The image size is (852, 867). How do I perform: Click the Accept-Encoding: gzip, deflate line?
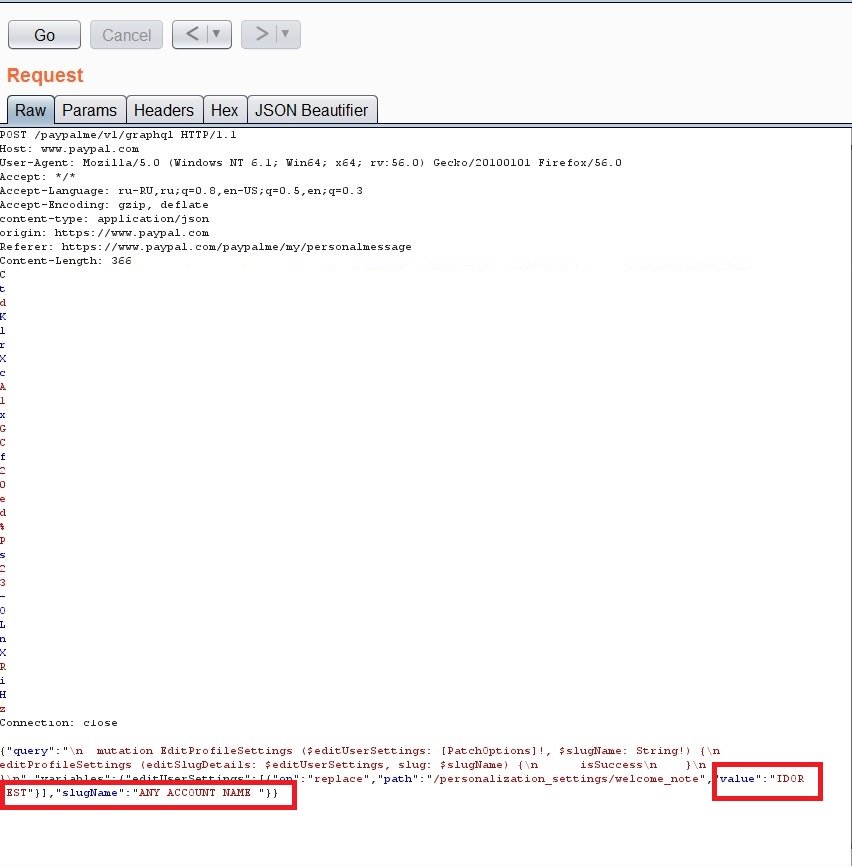pyautogui.click(x=104, y=205)
